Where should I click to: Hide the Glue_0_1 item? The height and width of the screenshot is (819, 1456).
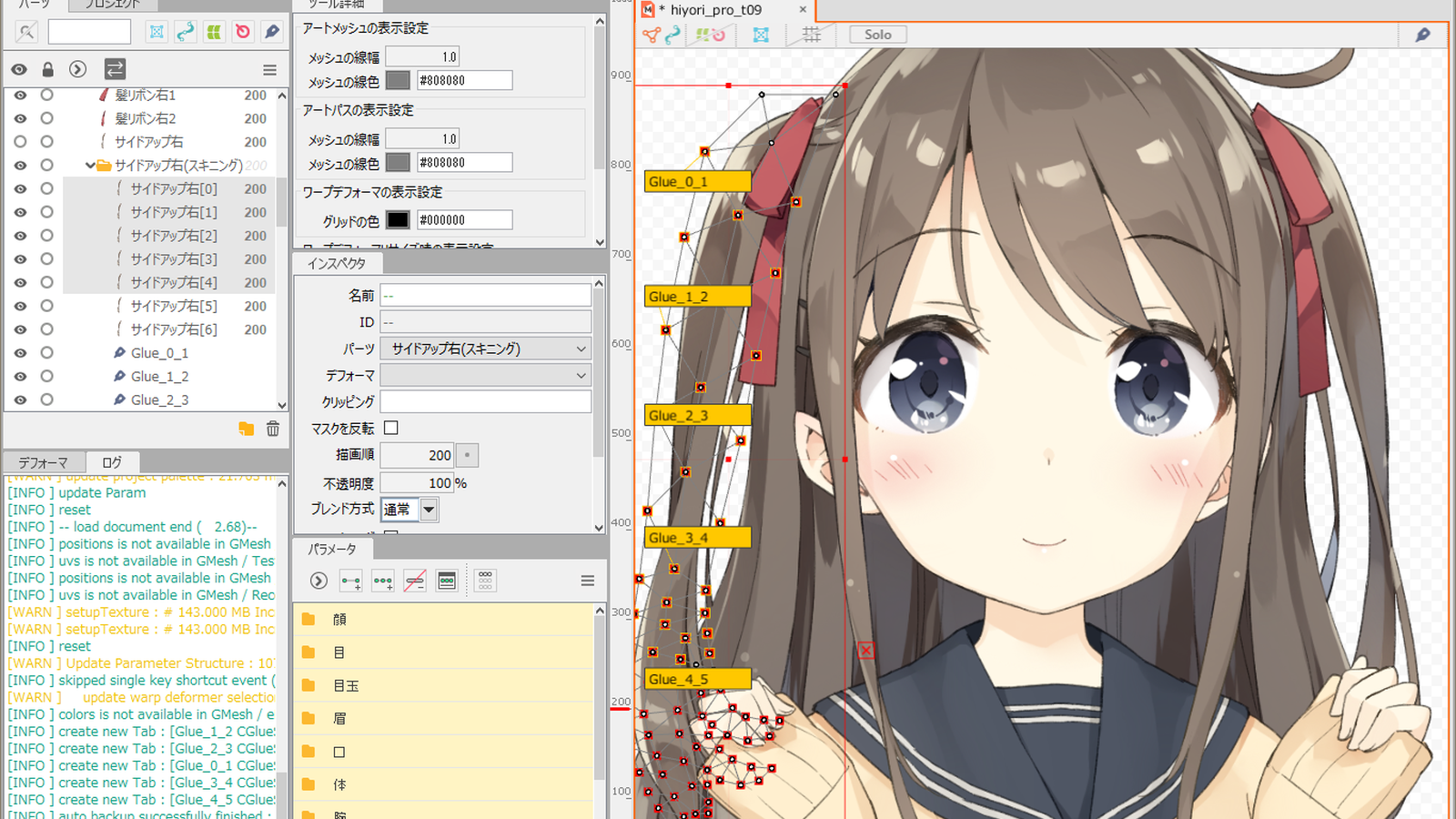click(x=20, y=353)
